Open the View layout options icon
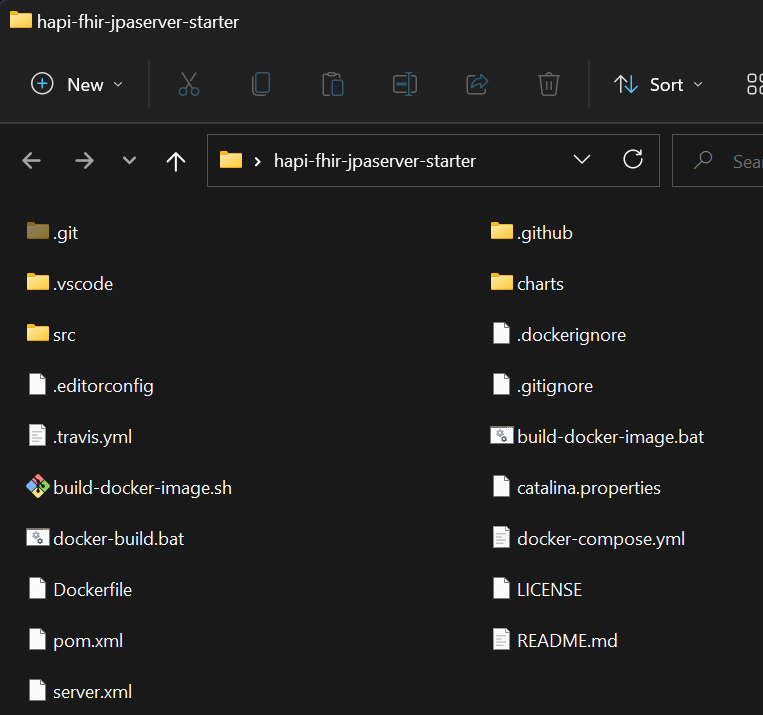 (755, 84)
